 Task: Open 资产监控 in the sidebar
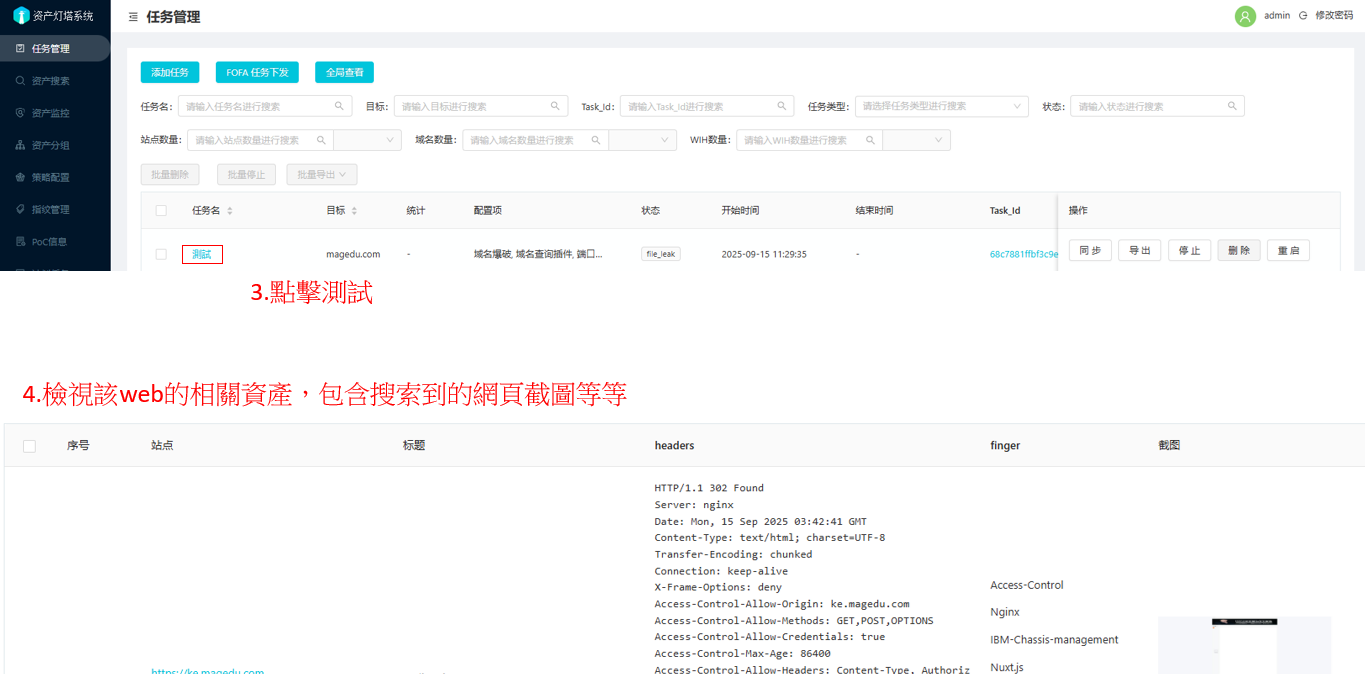(x=55, y=113)
